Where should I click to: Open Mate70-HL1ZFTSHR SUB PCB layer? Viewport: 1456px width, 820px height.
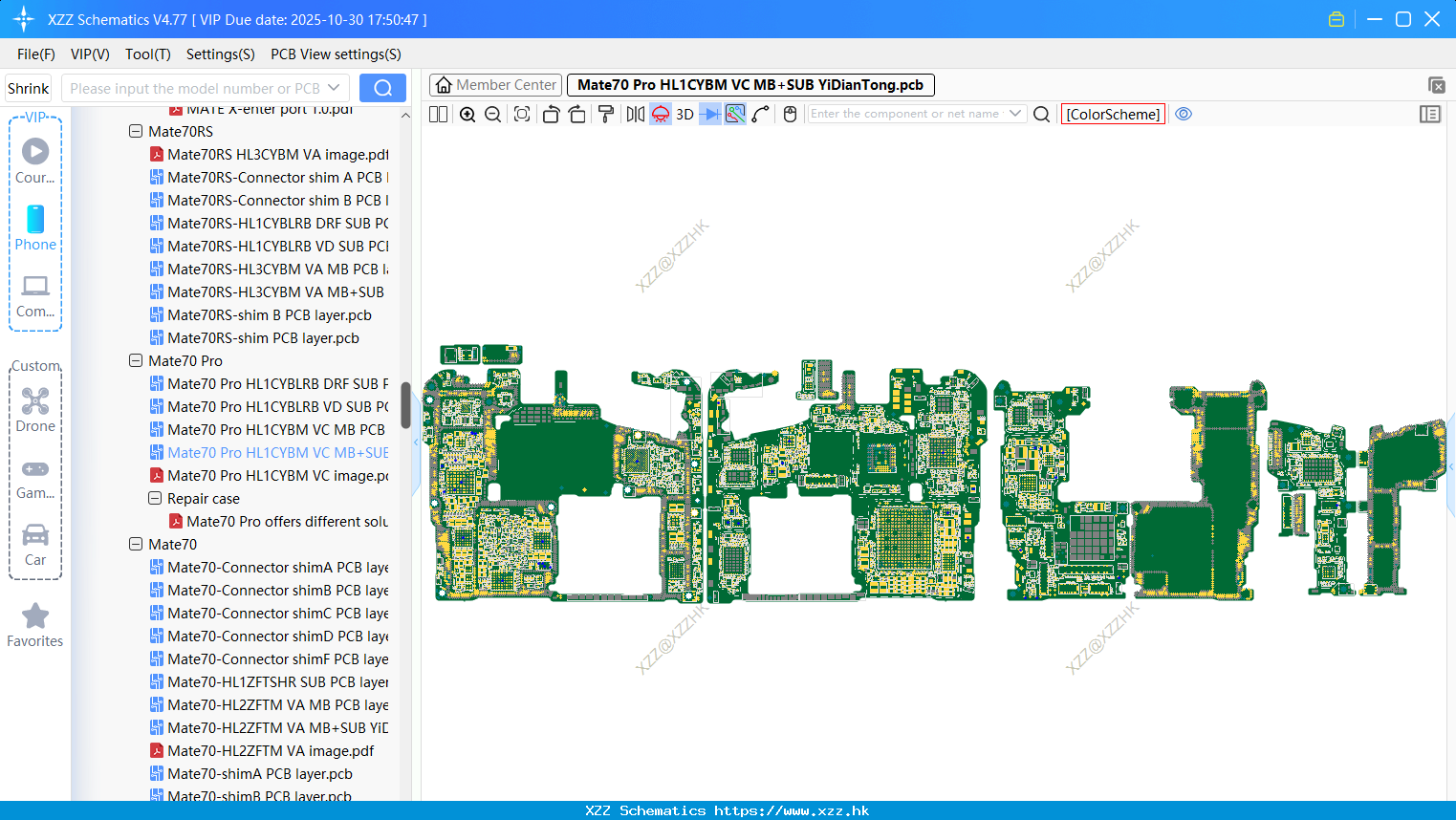[270, 681]
